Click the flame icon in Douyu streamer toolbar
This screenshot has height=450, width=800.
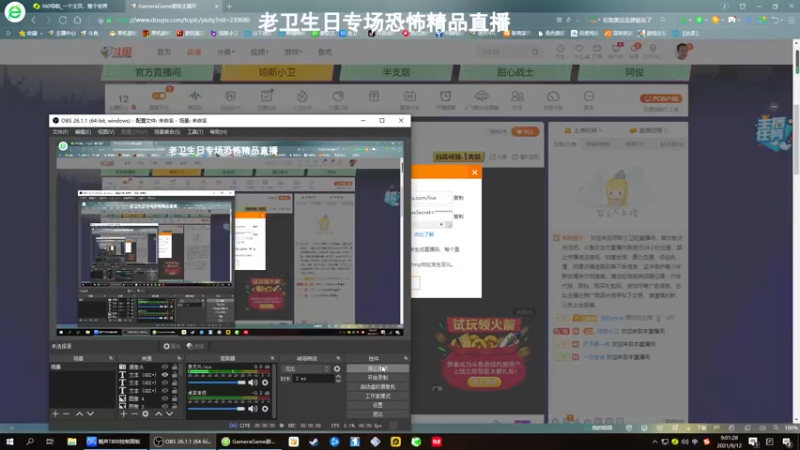302,98
